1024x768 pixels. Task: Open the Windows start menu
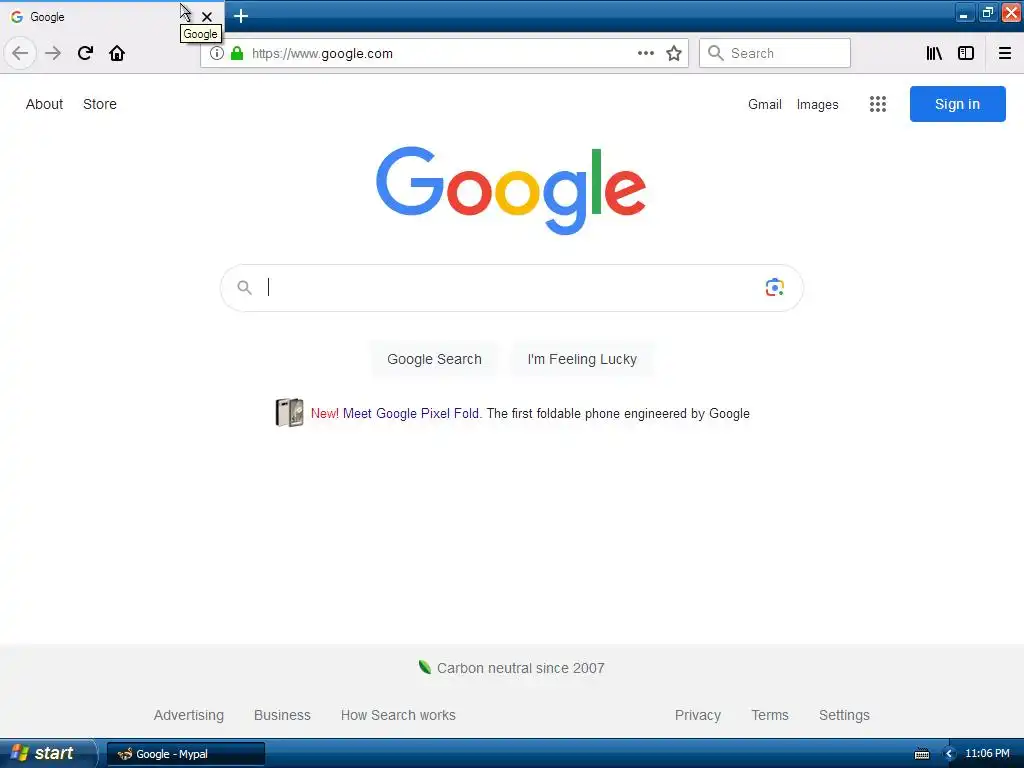48,753
